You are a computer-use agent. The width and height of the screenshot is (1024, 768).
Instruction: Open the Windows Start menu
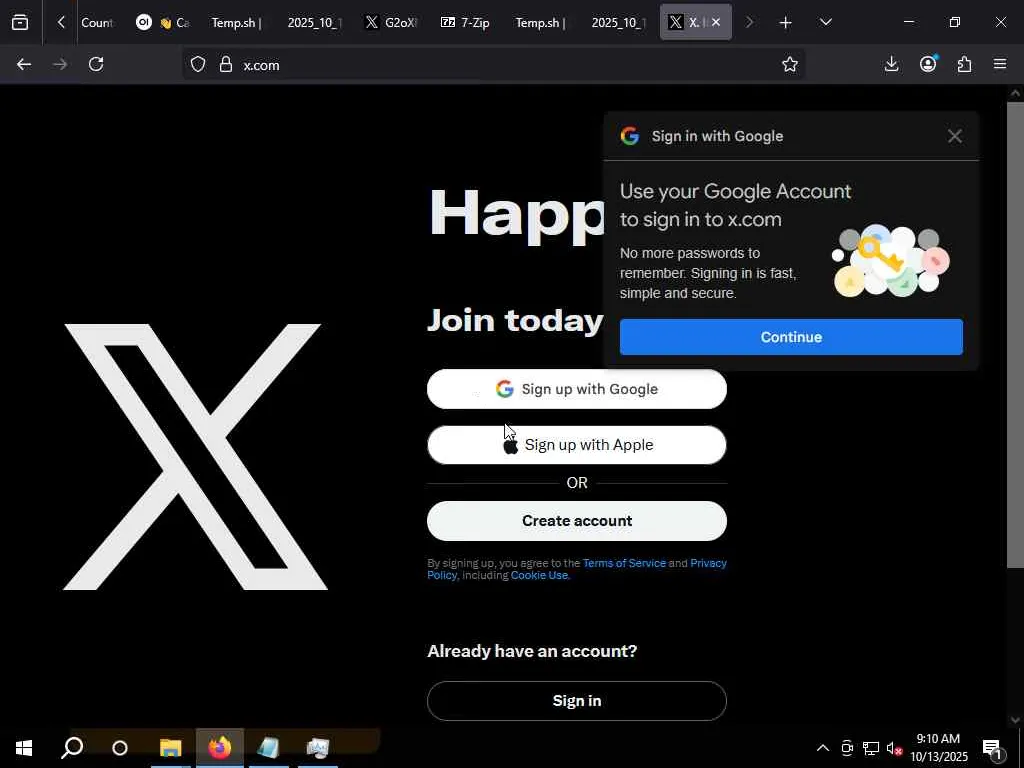pos(24,748)
